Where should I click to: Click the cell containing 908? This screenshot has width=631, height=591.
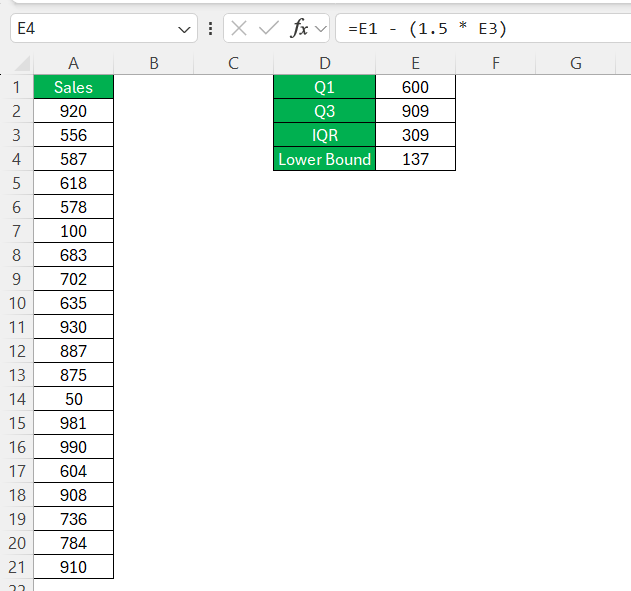click(x=74, y=495)
